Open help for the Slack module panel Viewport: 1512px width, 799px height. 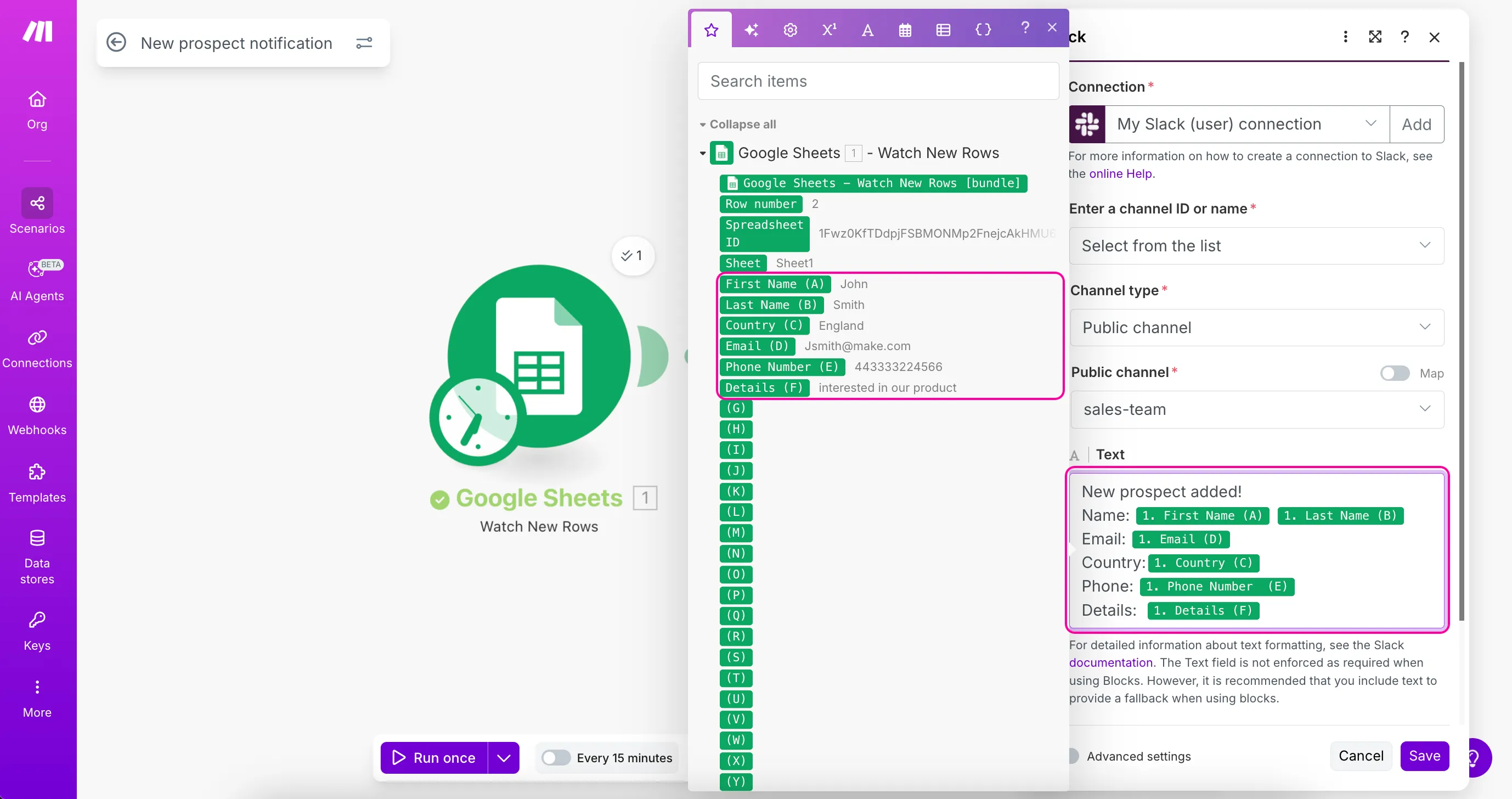1404,37
